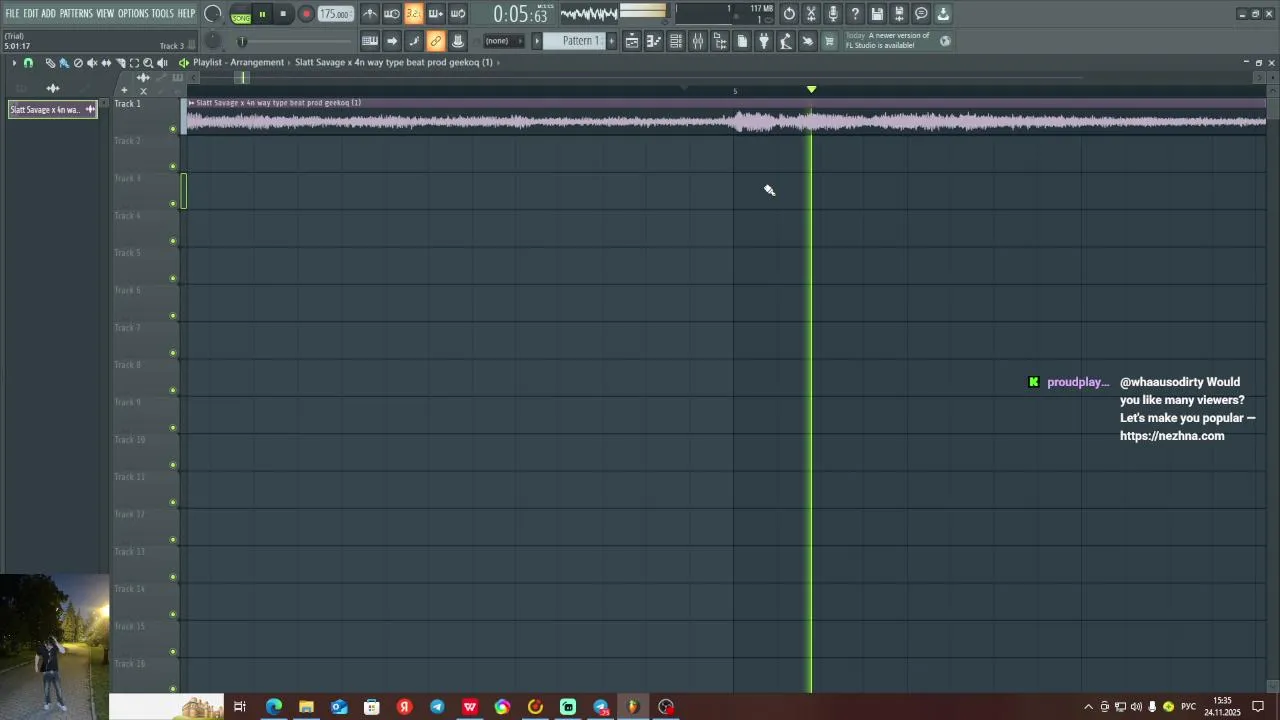
Task: Click the note-to-step edit icon
Action: pyautogui.click(x=414, y=41)
